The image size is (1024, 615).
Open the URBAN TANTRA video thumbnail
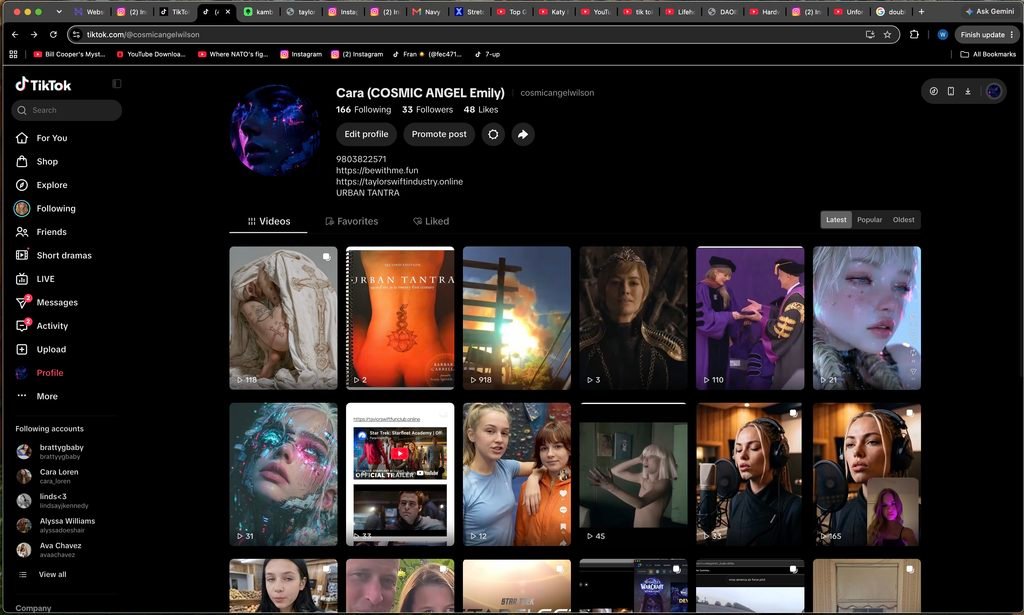click(400, 318)
